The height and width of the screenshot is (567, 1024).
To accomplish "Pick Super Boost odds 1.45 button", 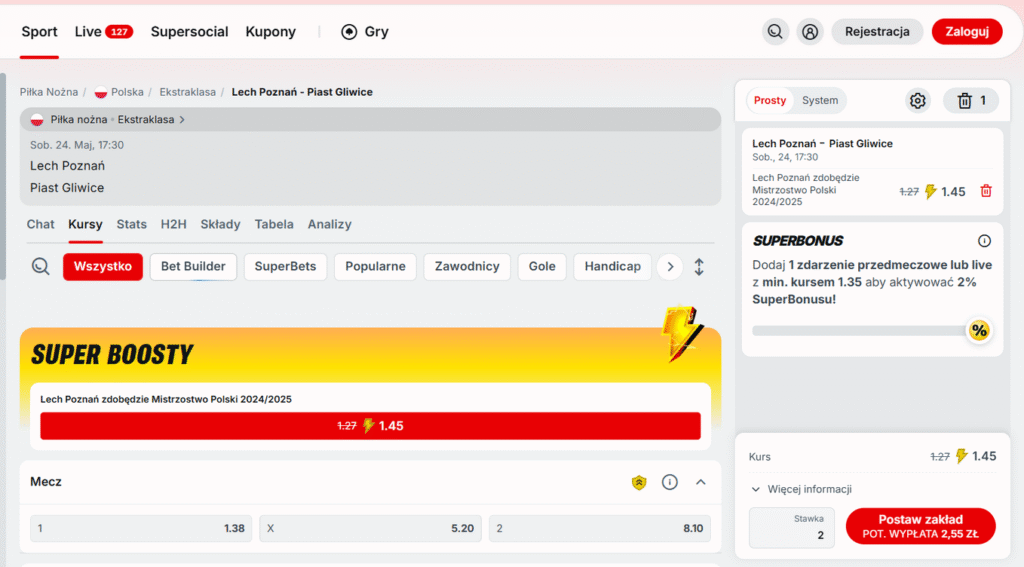I will tap(370, 426).
